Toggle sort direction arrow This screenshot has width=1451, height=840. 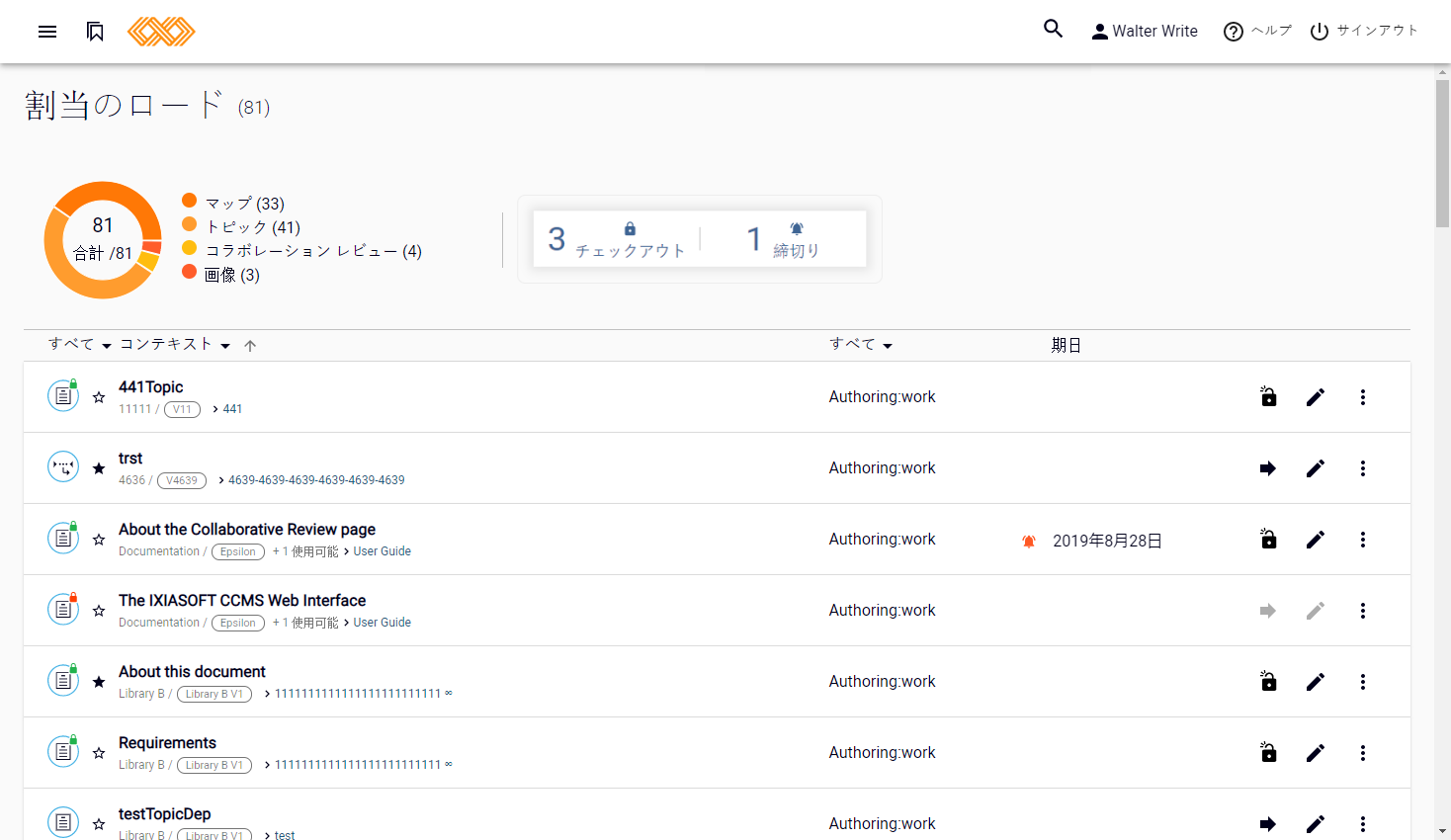[250, 346]
